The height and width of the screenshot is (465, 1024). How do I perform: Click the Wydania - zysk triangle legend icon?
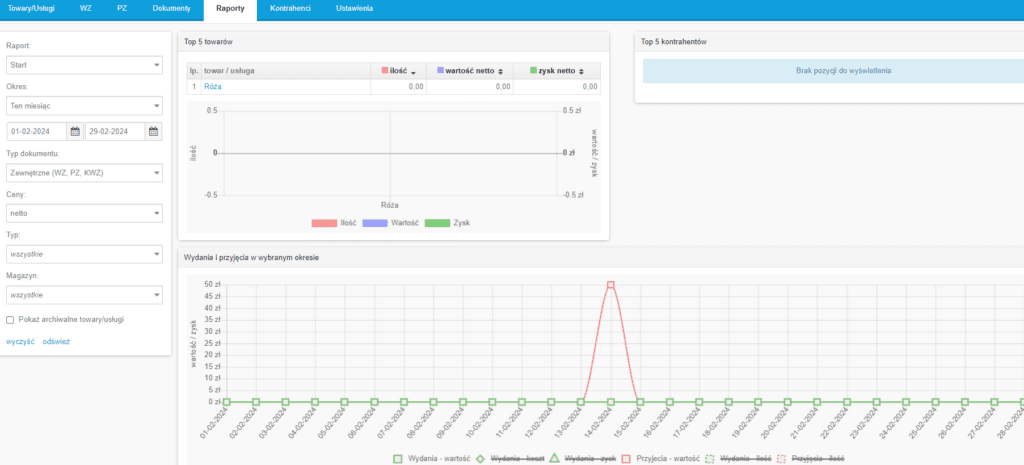pos(552,459)
